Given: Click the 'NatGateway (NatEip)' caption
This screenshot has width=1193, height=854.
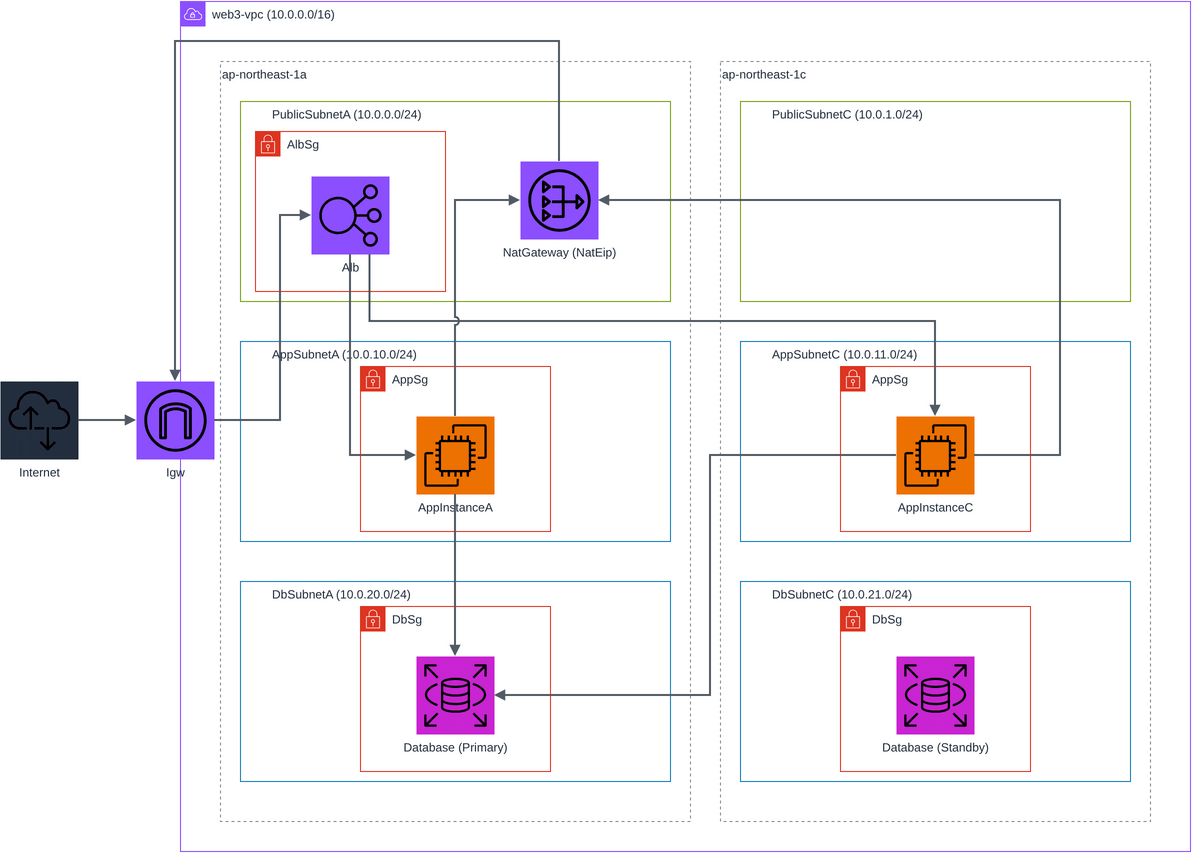Looking at the screenshot, I should click(x=559, y=253).
